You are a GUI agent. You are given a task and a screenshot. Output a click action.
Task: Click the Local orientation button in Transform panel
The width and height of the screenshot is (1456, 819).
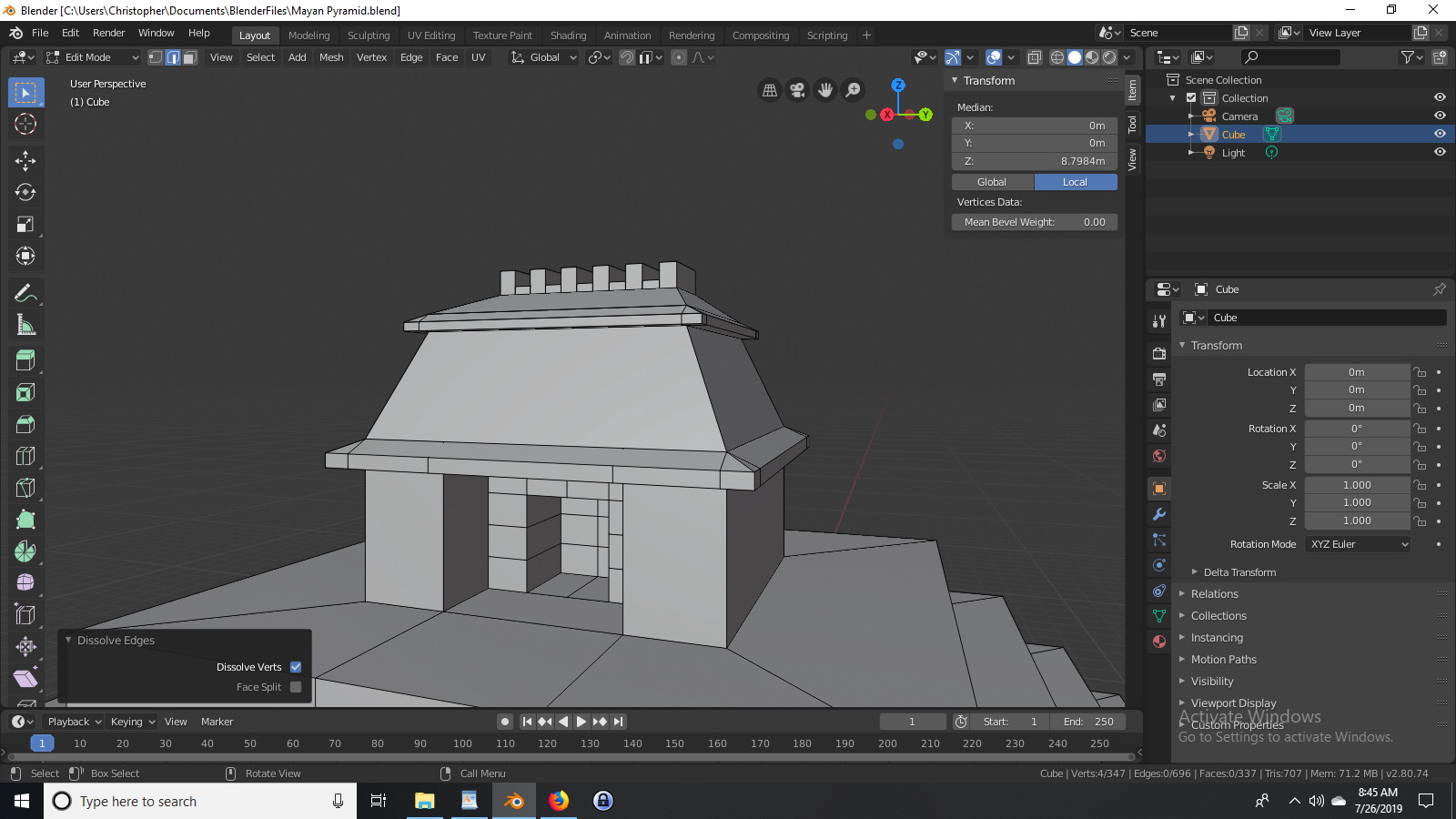coord(1076,181)
